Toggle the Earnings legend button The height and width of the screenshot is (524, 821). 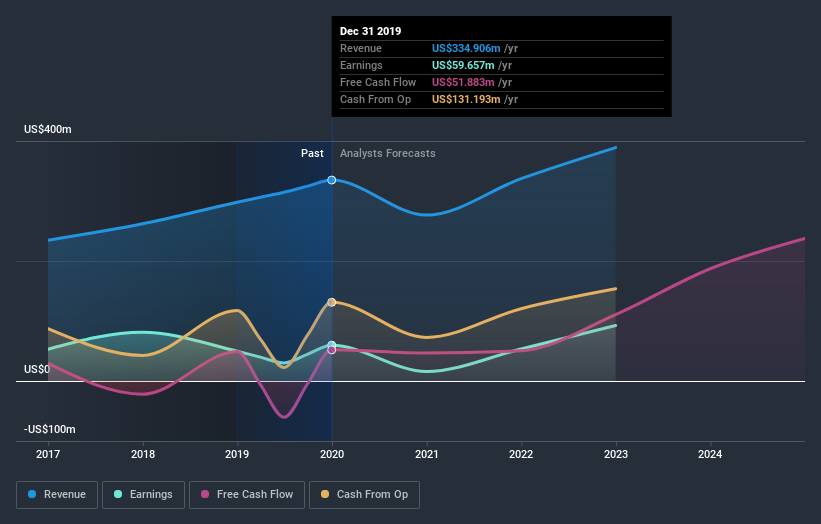pos(143,495)
